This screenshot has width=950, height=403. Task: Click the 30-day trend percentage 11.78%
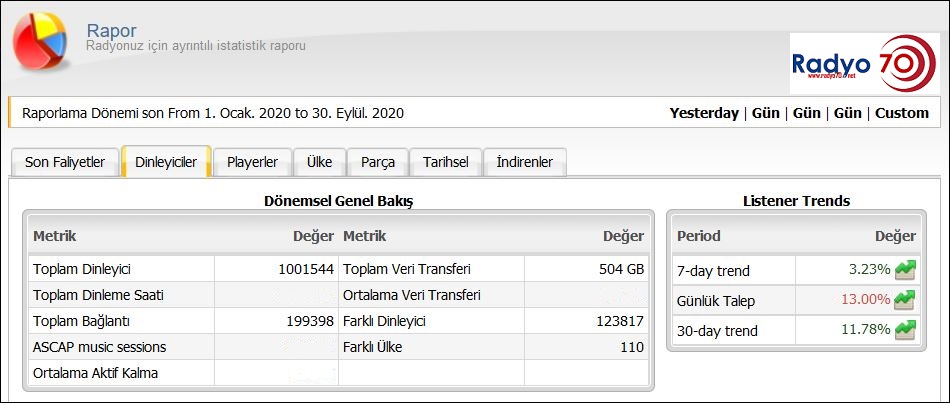click(867, 330)
